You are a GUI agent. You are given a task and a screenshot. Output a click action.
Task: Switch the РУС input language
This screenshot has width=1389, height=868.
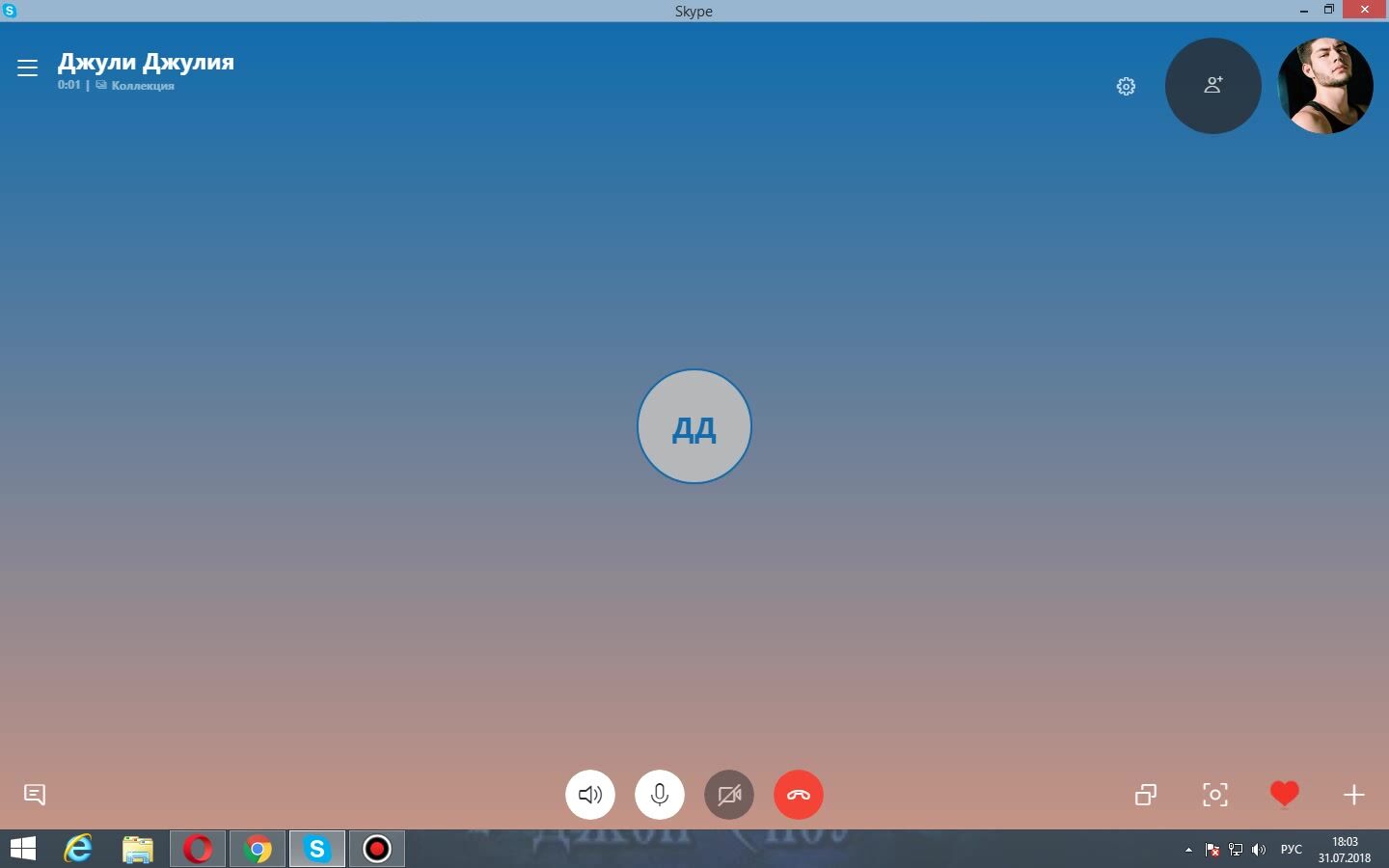pos(1291,850)
